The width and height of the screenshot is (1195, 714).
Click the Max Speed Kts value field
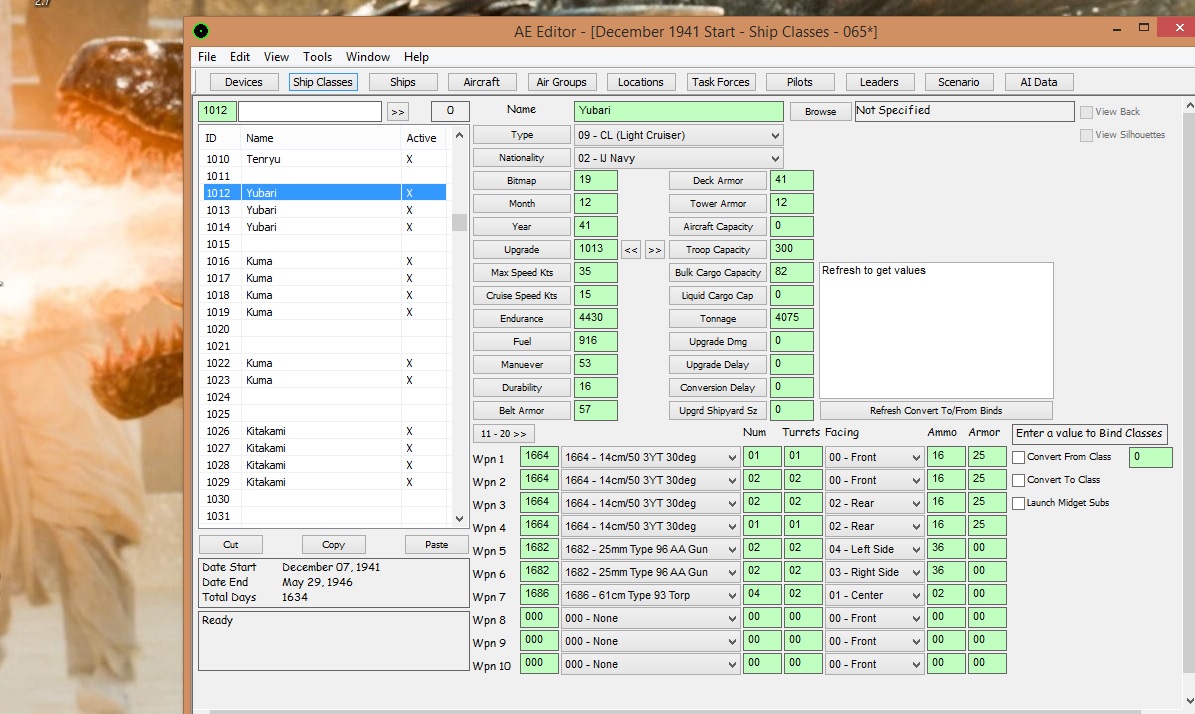596,273
